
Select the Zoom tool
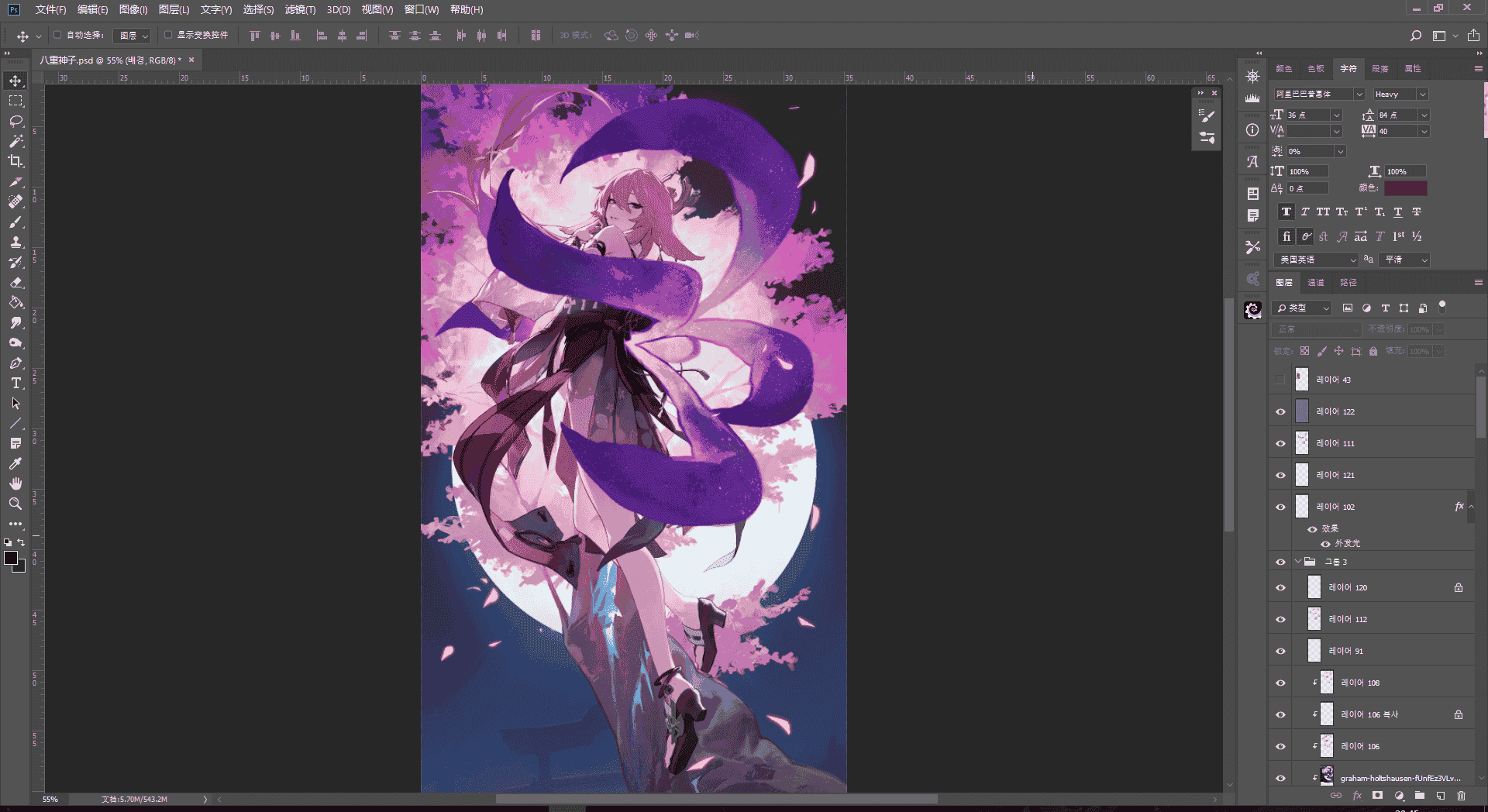click(15, 504)
